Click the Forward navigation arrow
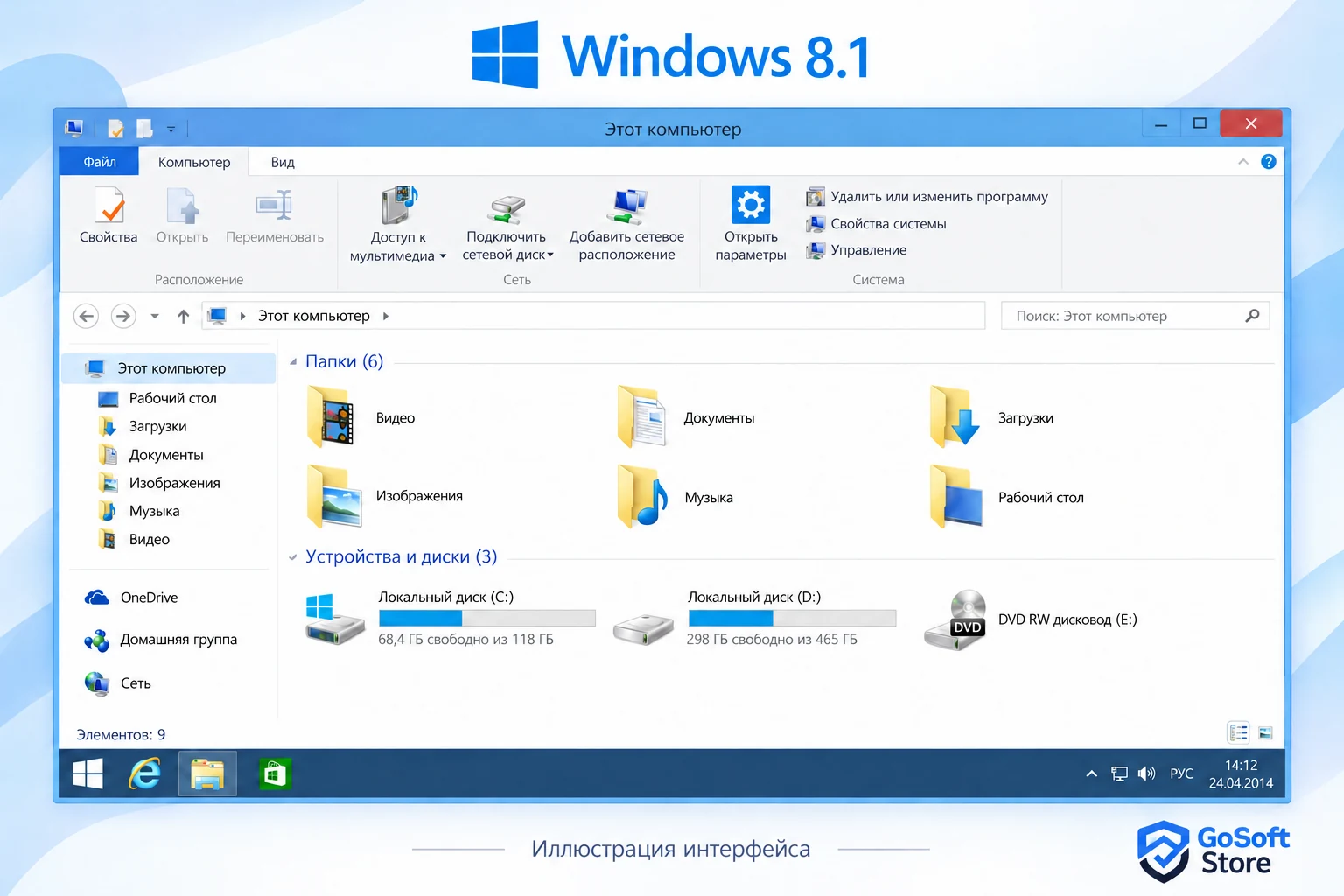The image size is (1344, 896). click(x=123, y=316)
